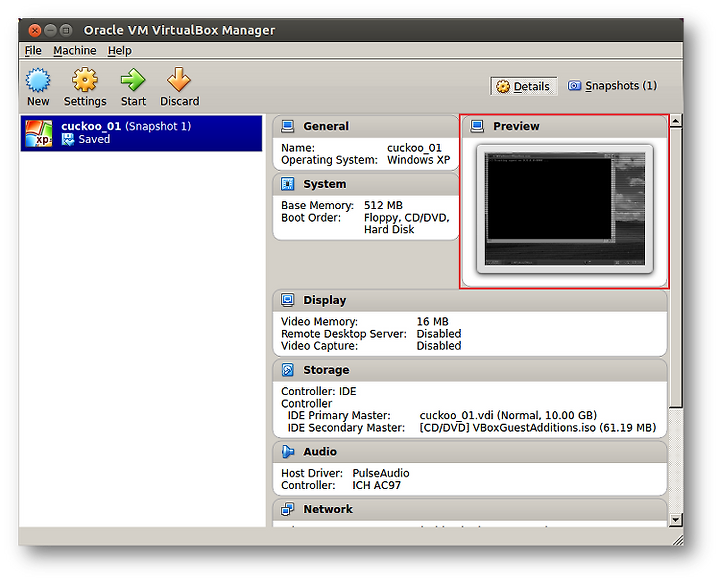The height and width of the screenshot is (582, 720).
Task: Click the 'ICH AC97' controller value
Action: point(376,485)
